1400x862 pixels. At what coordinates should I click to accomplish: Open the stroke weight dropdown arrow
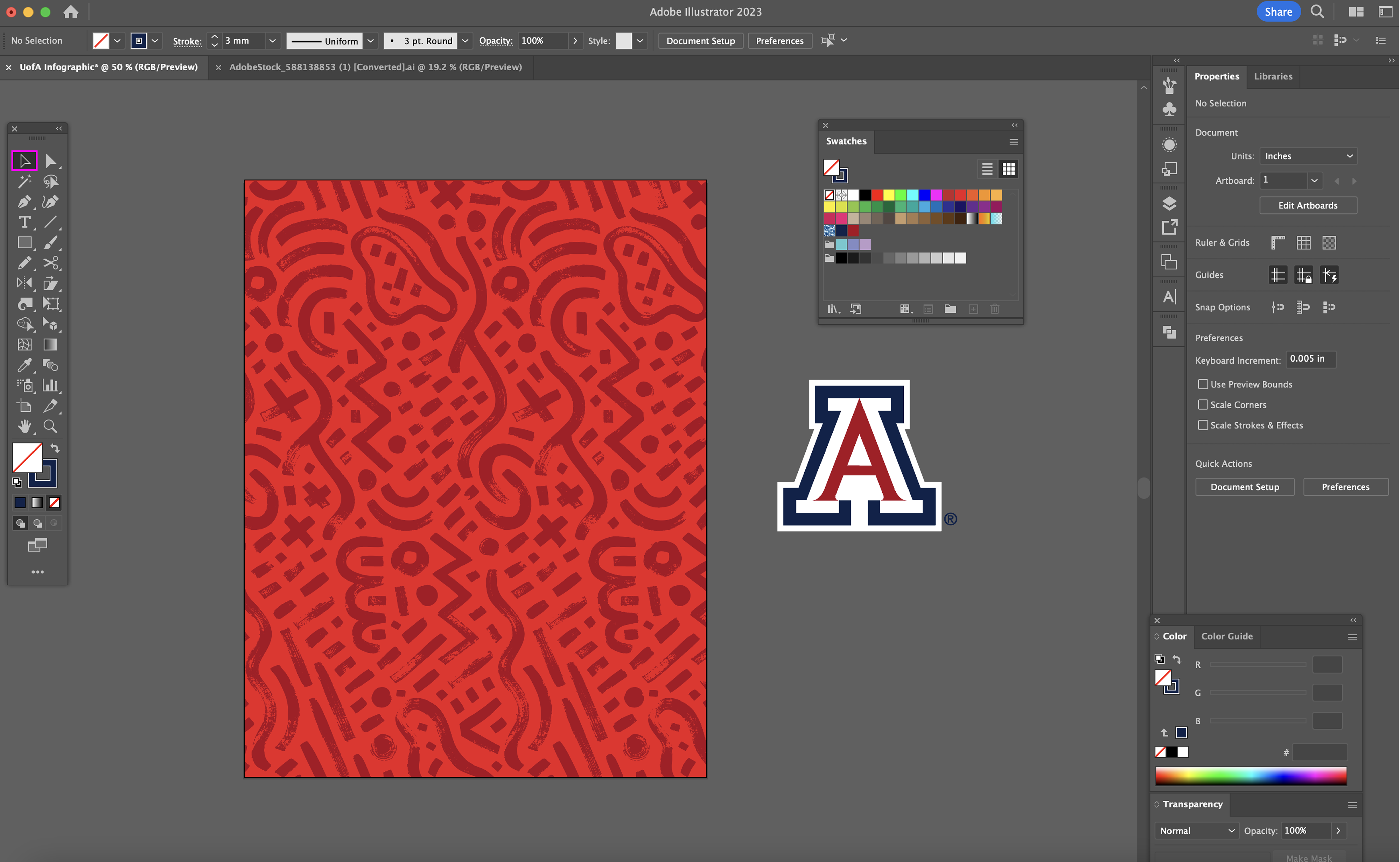272,41
